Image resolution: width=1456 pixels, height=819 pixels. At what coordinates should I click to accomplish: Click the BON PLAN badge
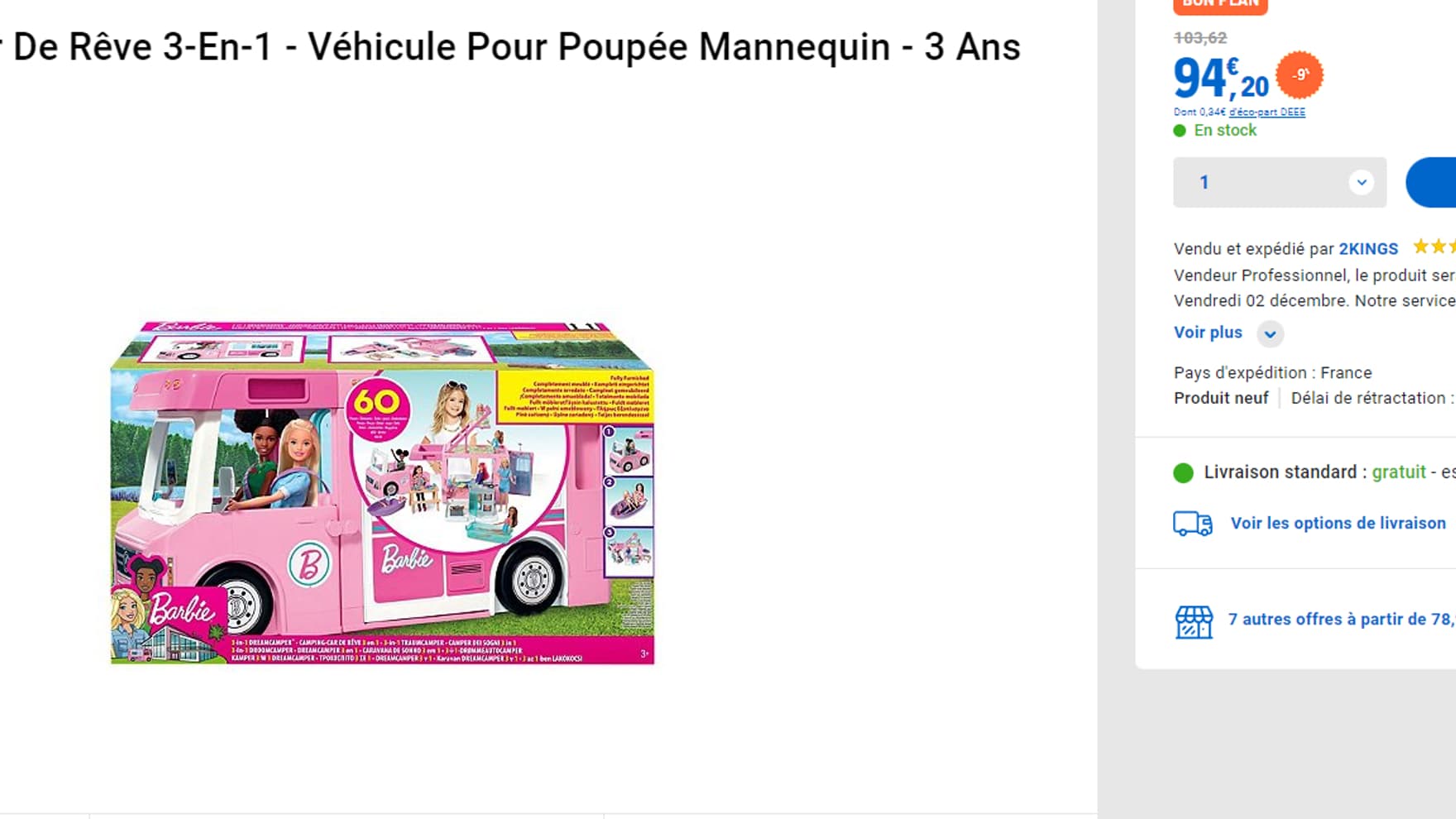click(1220, 5)
